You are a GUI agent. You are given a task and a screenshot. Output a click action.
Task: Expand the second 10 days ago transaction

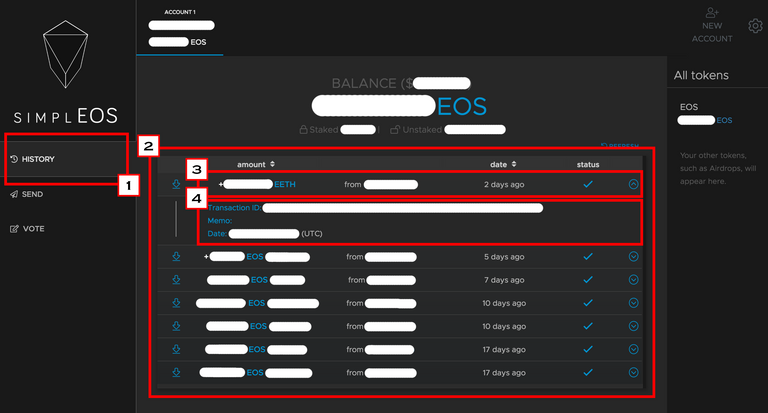tap(633, 326)
